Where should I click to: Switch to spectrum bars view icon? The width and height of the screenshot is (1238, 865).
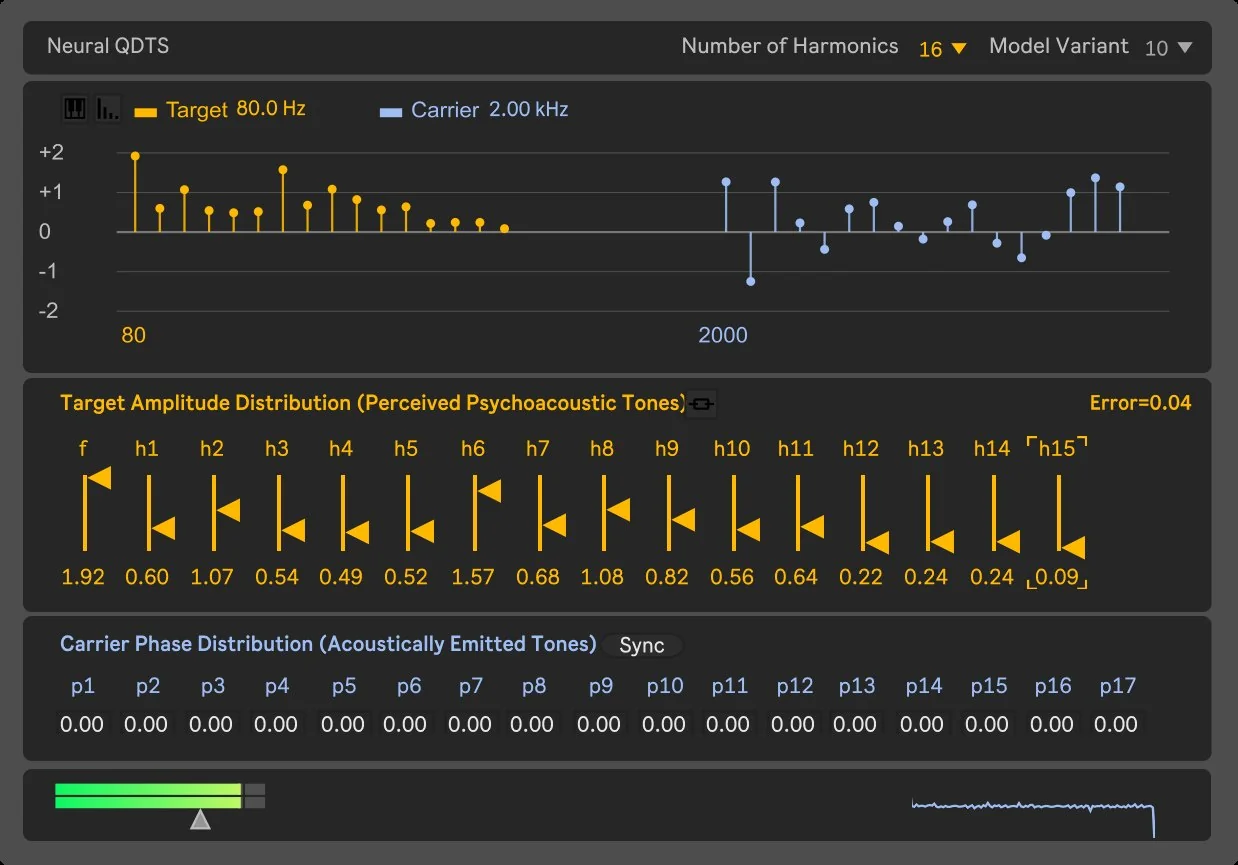tap(108, 109)
